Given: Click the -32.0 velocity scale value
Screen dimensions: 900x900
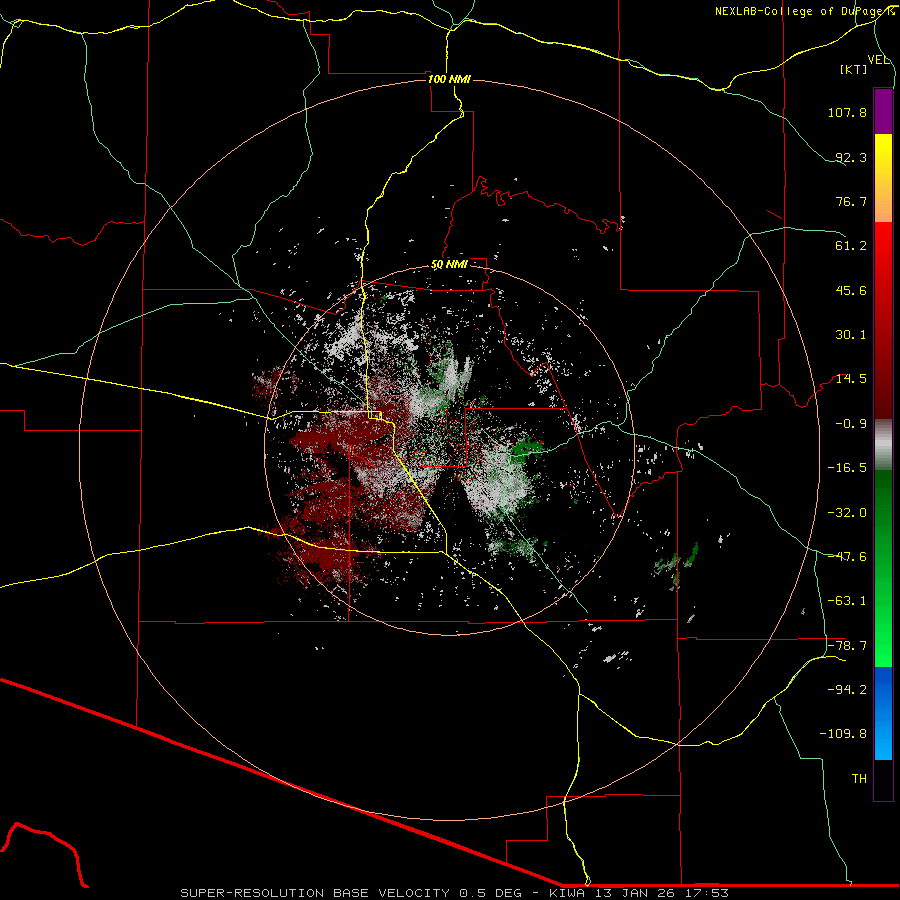Looking at the screenshot, I should [x=847, y=513].
